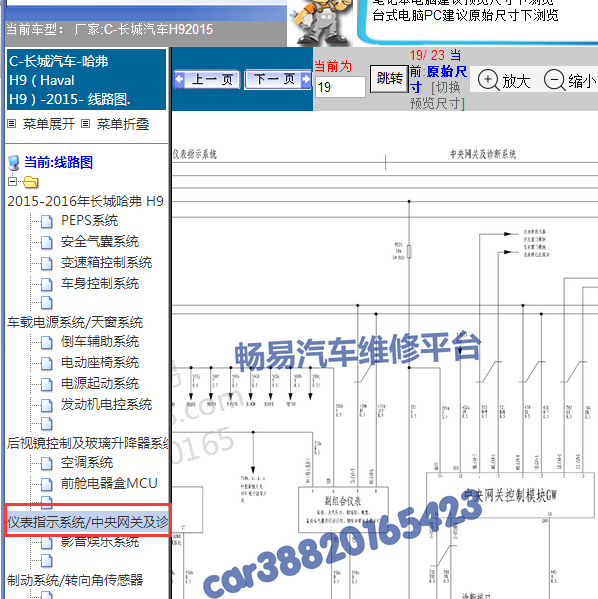Image resolution: width=598 pixels, height=599 pixels.
Task: Open 前舱电器盒MCU tree item
Action: [x=109, y=483]
